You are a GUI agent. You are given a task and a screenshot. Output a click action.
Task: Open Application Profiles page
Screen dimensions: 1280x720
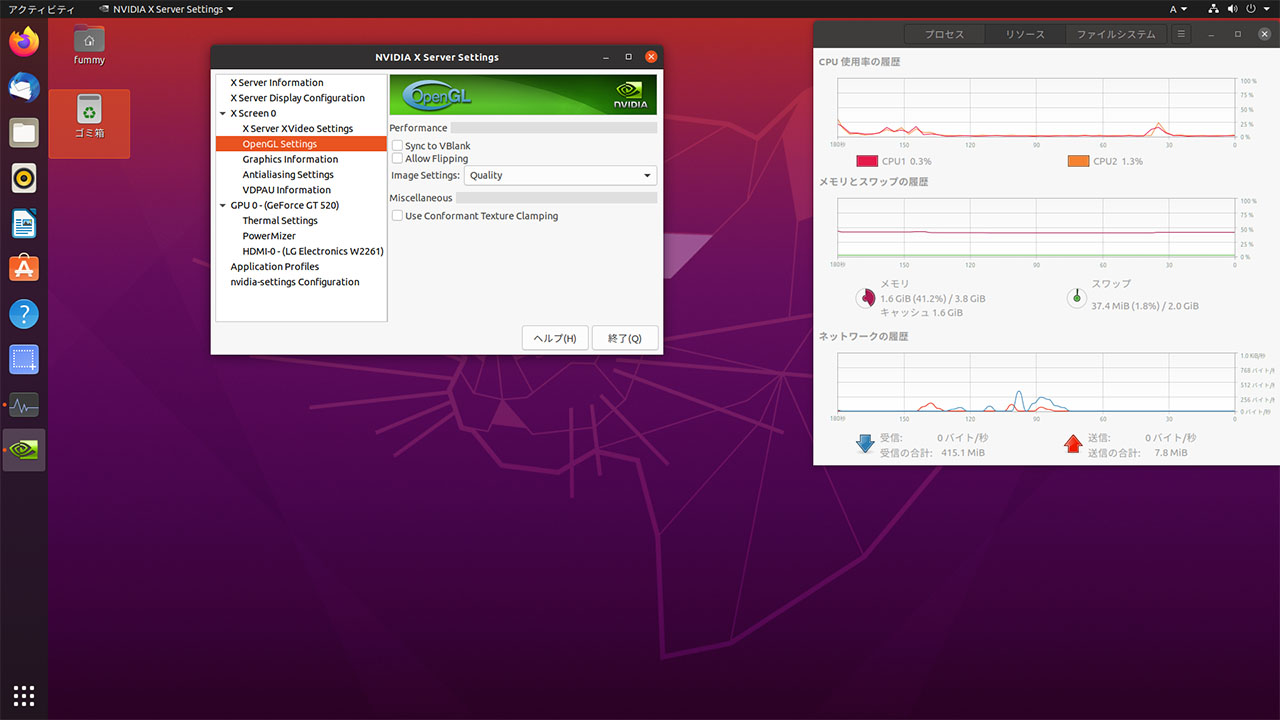point(275,267)
